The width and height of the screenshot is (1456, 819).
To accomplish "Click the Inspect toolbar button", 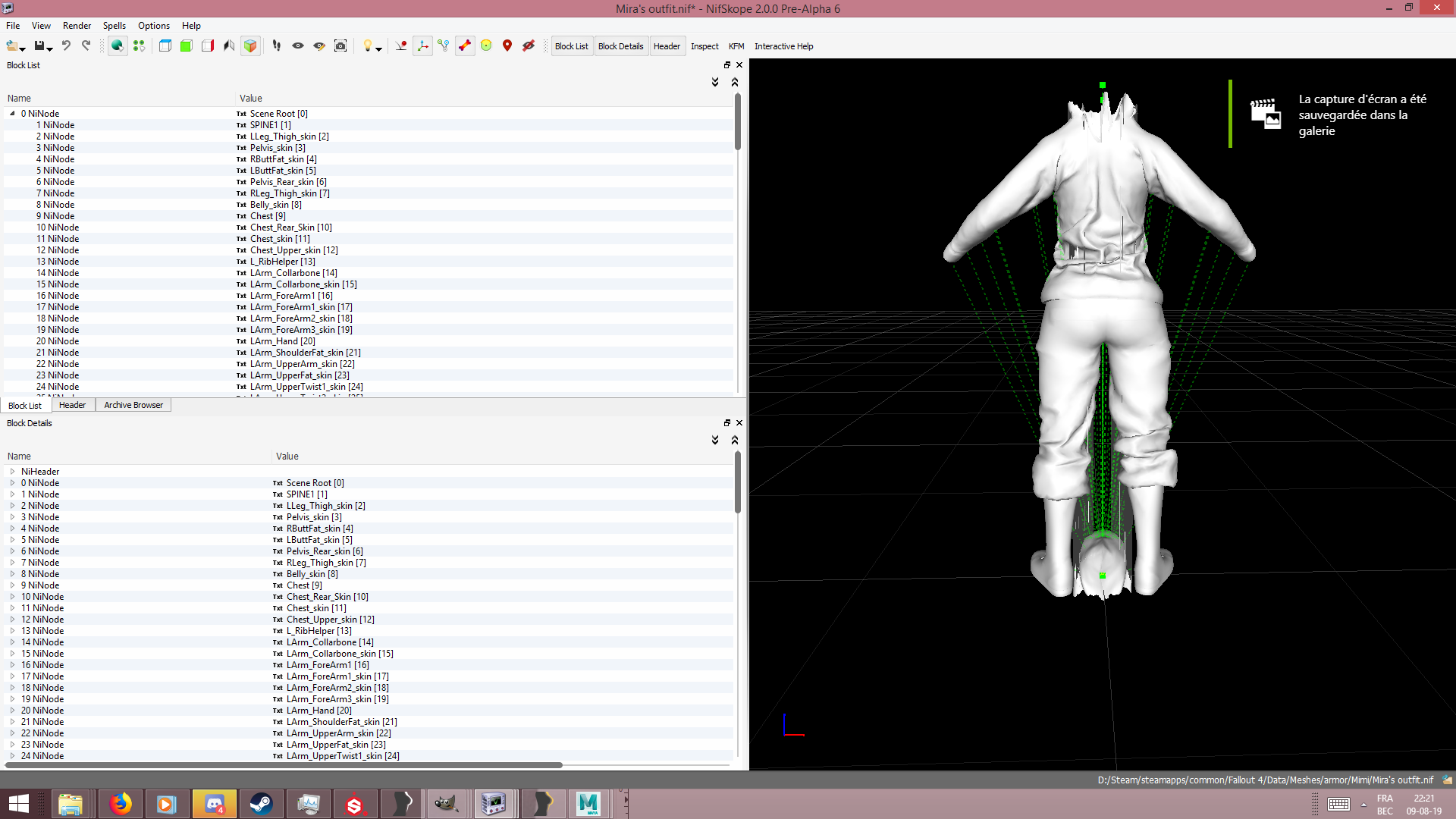I will pos(704,46).
